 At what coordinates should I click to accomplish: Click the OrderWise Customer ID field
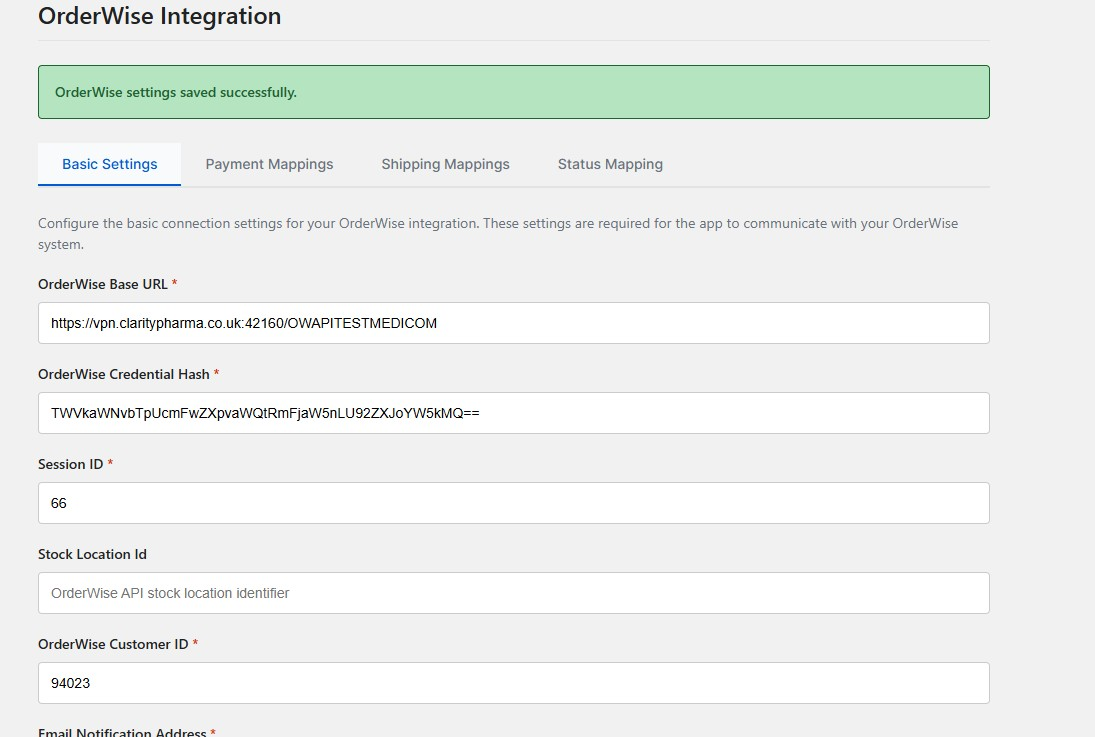[514, 683]
